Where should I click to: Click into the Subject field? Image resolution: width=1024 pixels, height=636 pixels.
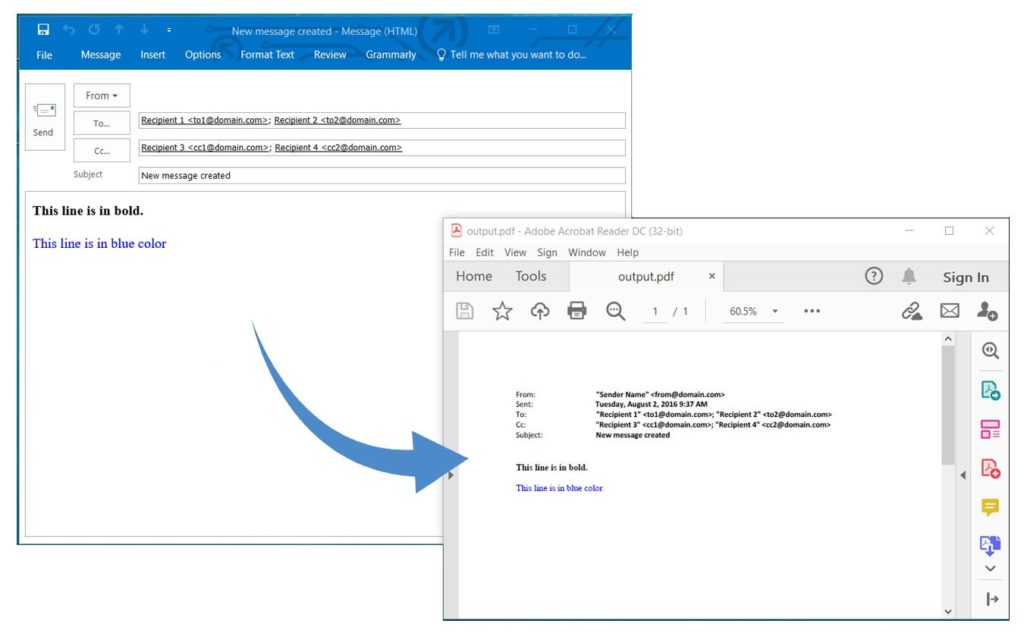(x=381, y=176)
